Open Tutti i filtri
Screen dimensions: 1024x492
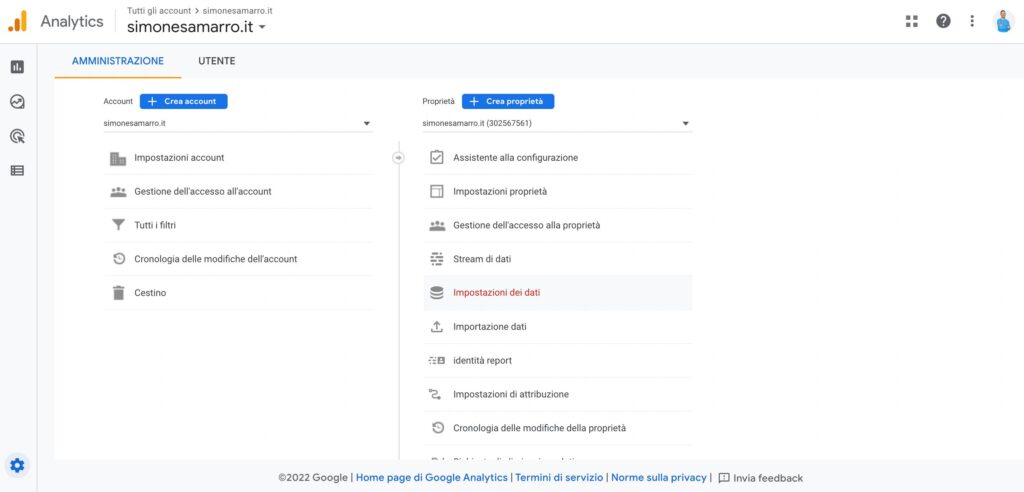click(x=238, y=225)
